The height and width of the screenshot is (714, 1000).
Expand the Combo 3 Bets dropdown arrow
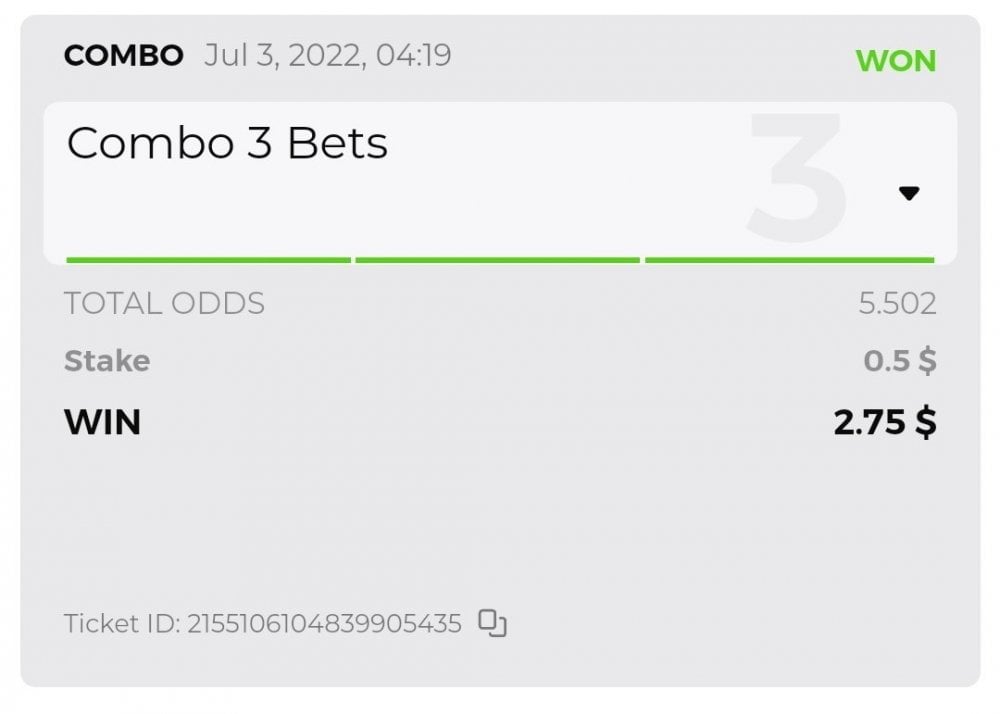(x=908, y=194)
